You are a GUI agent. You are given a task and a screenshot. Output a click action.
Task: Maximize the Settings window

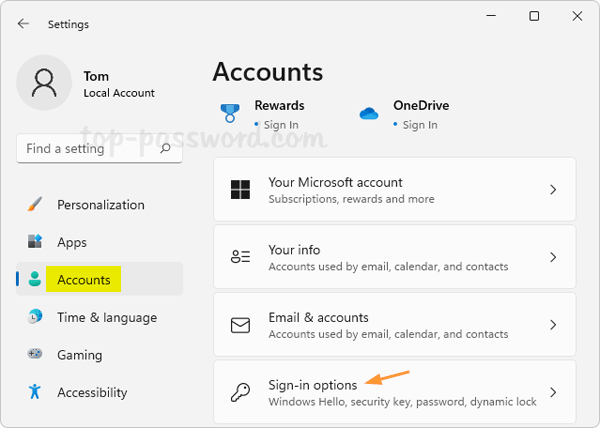534,17
